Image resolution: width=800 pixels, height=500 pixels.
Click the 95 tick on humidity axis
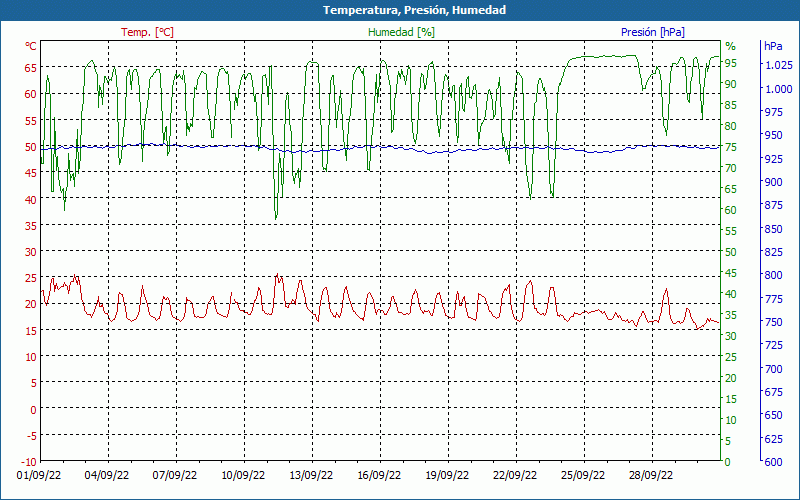pyautogui.click(x=731, y=63)
